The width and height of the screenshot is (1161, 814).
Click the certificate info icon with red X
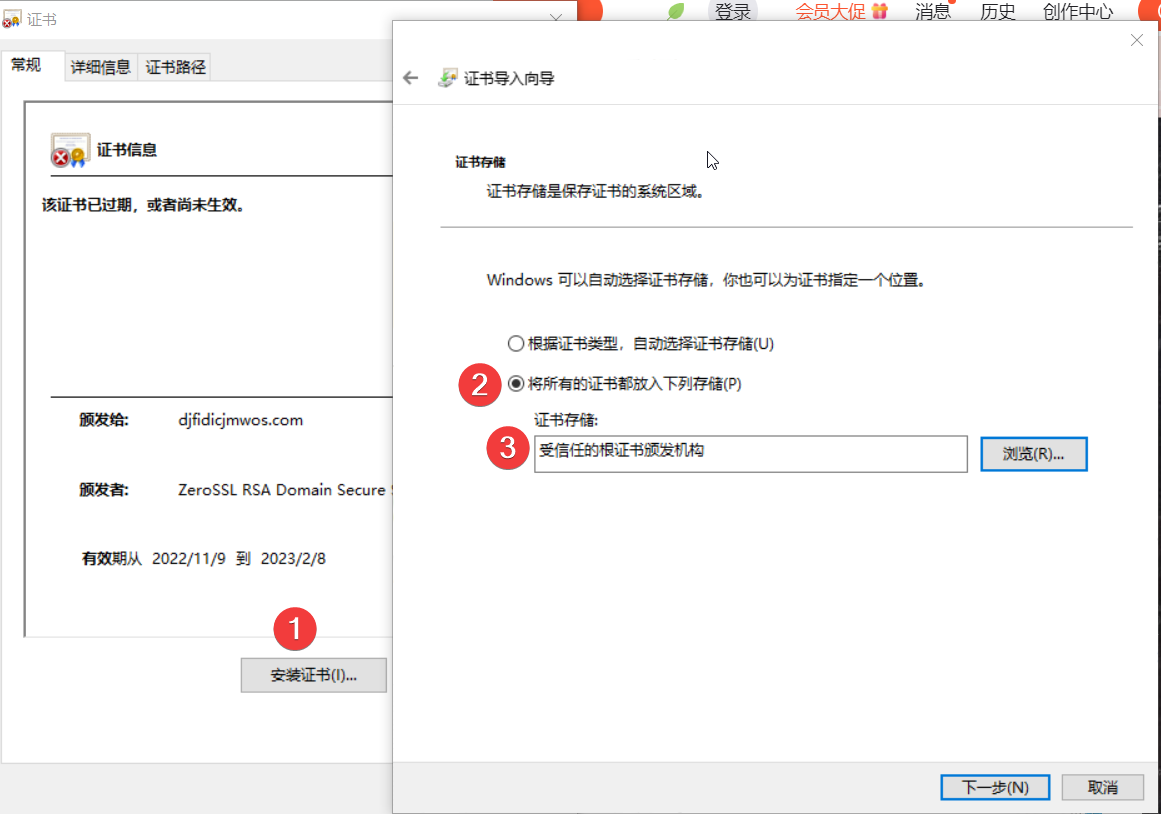tap(70, 150)
